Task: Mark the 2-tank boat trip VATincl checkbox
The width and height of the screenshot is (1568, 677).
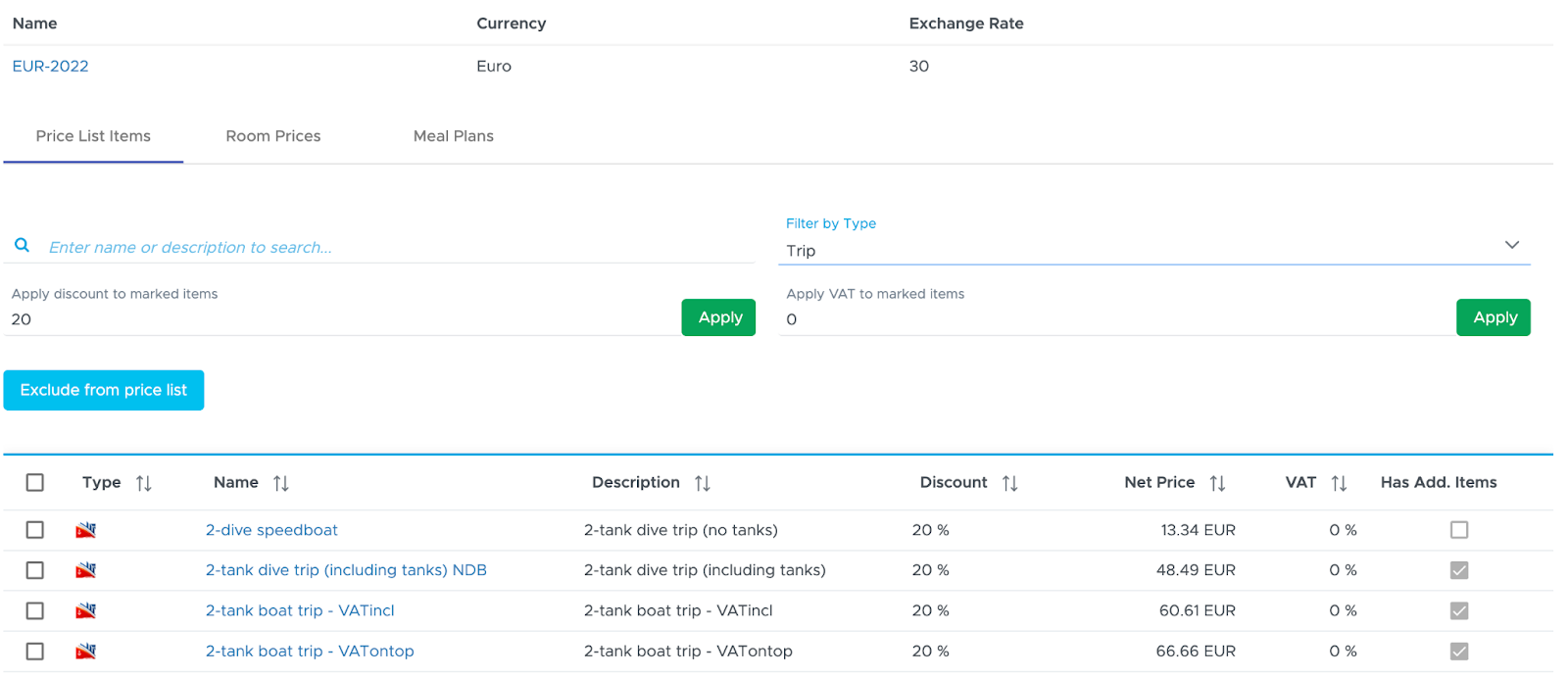Action: (x=35, y=610)
